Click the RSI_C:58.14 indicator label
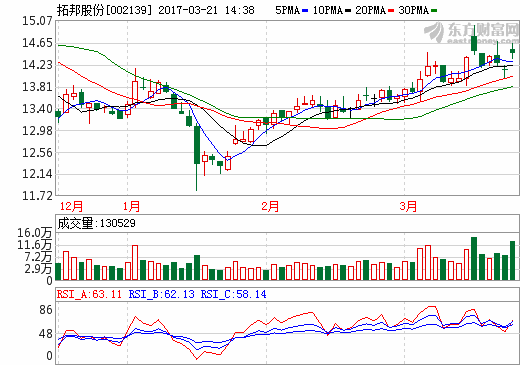 pyautogui.click(x=233, y=294)
